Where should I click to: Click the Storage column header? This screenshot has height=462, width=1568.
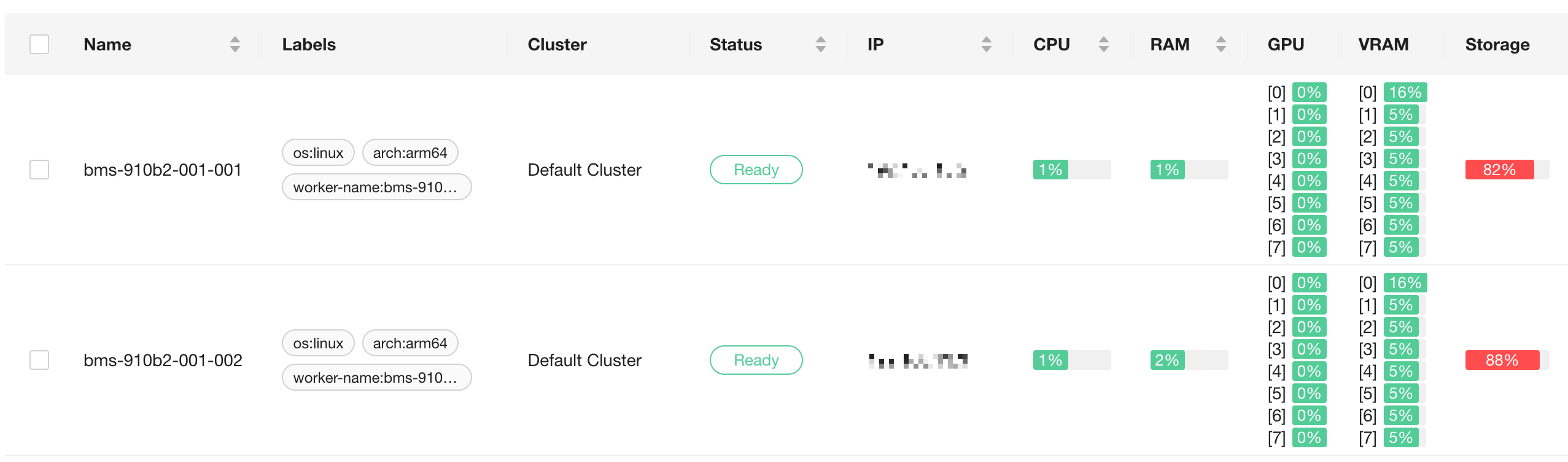(1497, 44)
